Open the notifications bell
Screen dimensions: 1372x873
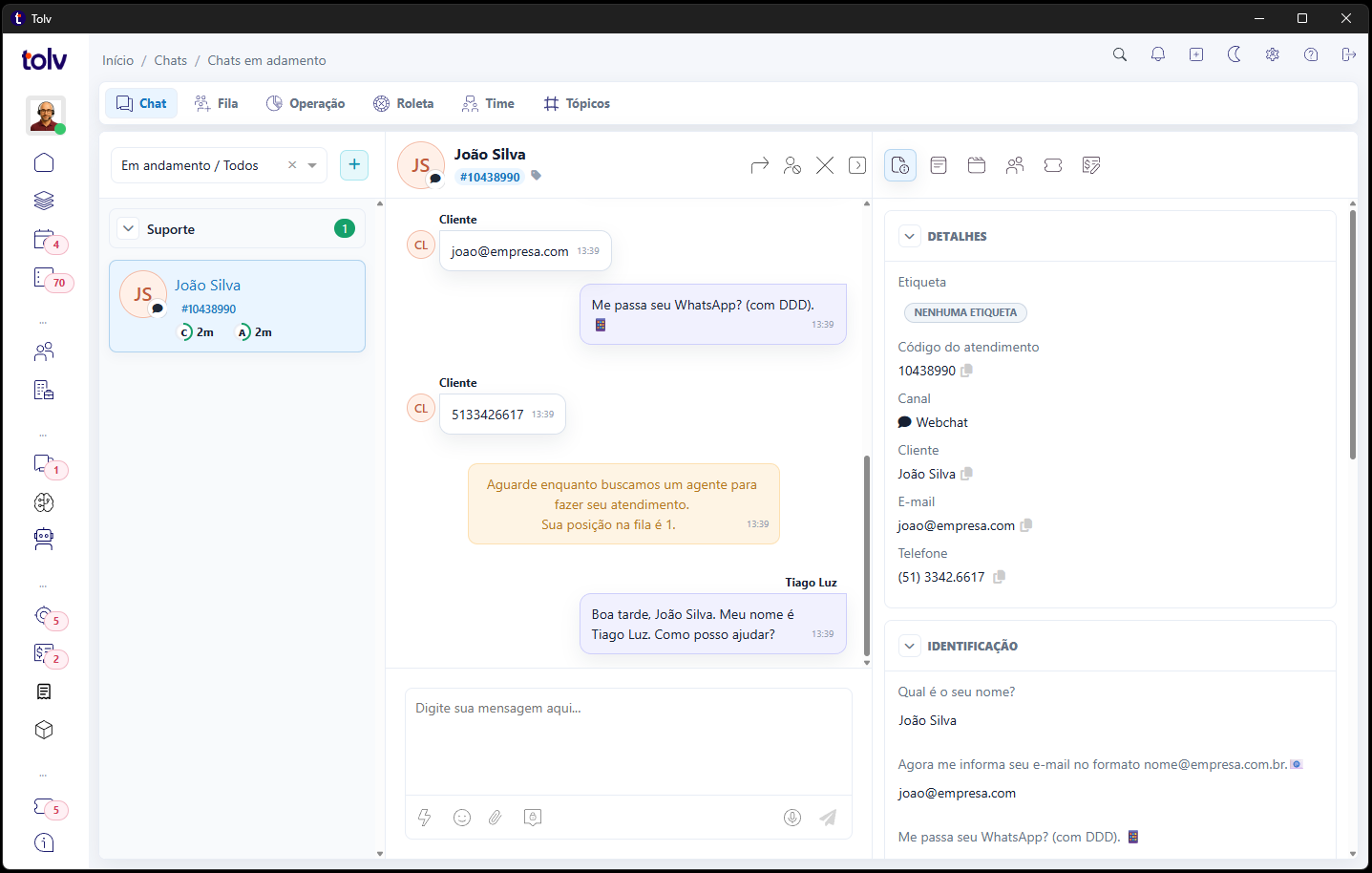[x=1158, y=54]
